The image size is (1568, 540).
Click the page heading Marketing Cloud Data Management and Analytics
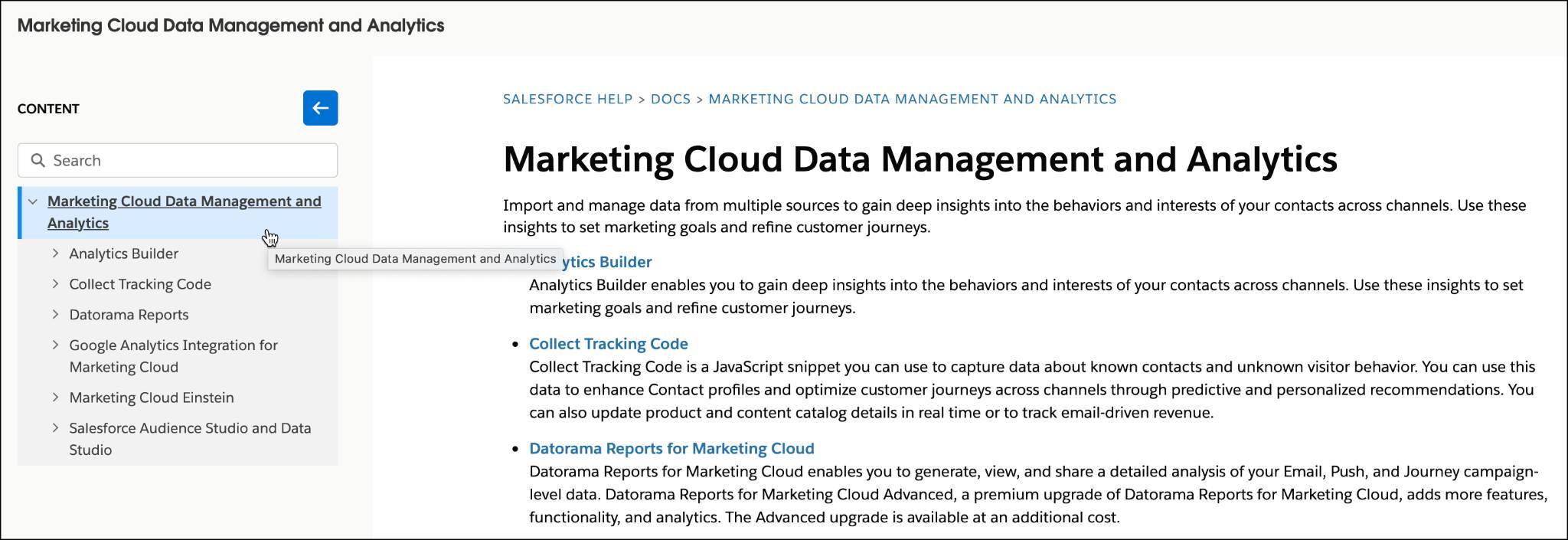point(920,159)
